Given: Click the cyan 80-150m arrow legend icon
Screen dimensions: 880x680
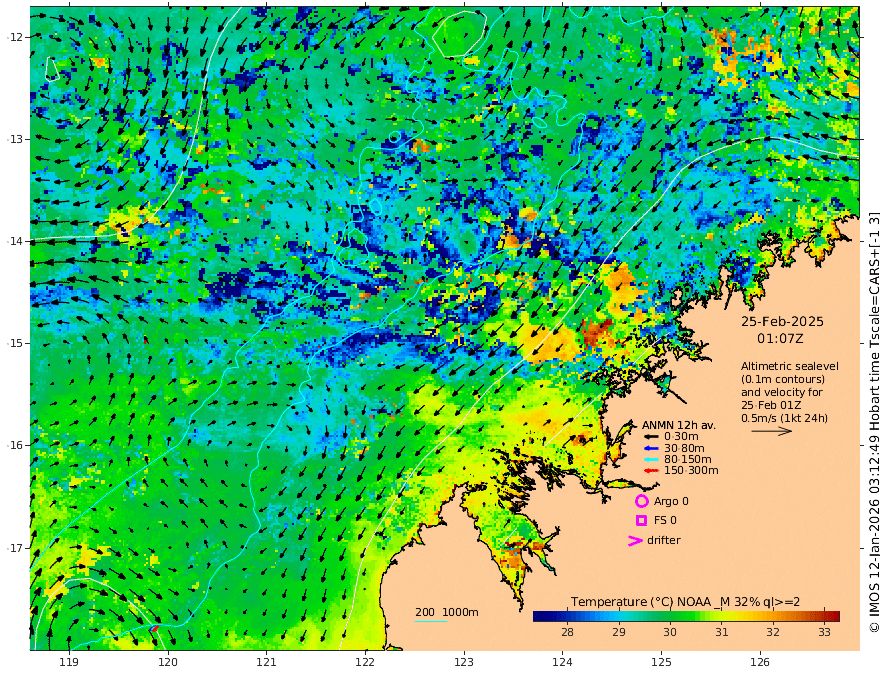Looking at the screenshot, I should click(x=650, y=459).
